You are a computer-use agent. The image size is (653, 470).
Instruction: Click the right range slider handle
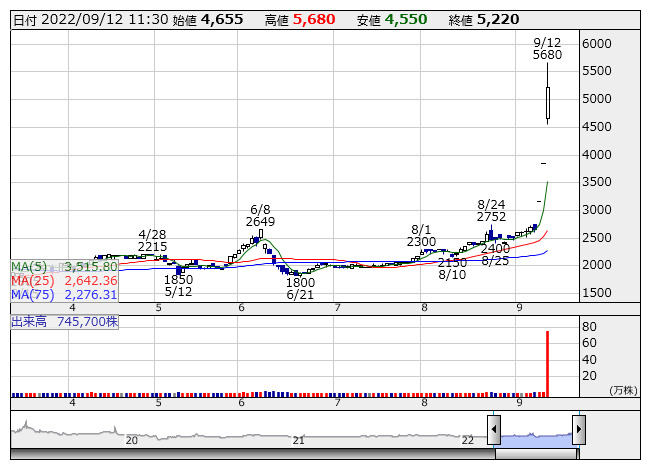[578, 431]
